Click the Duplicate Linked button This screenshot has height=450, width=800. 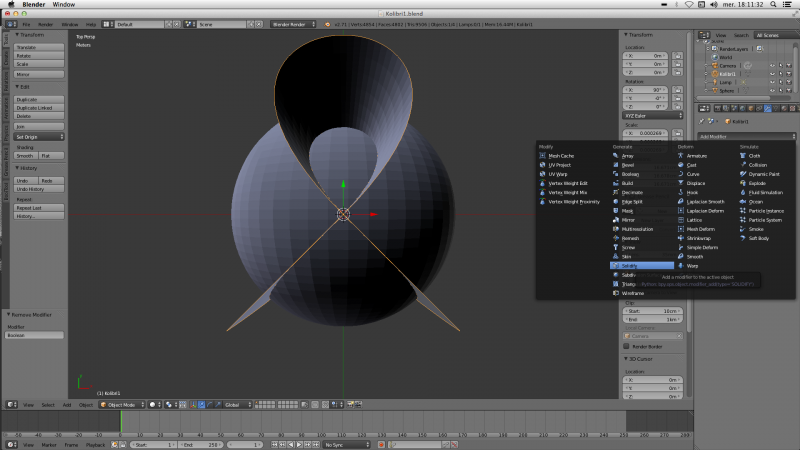(39, 108)
